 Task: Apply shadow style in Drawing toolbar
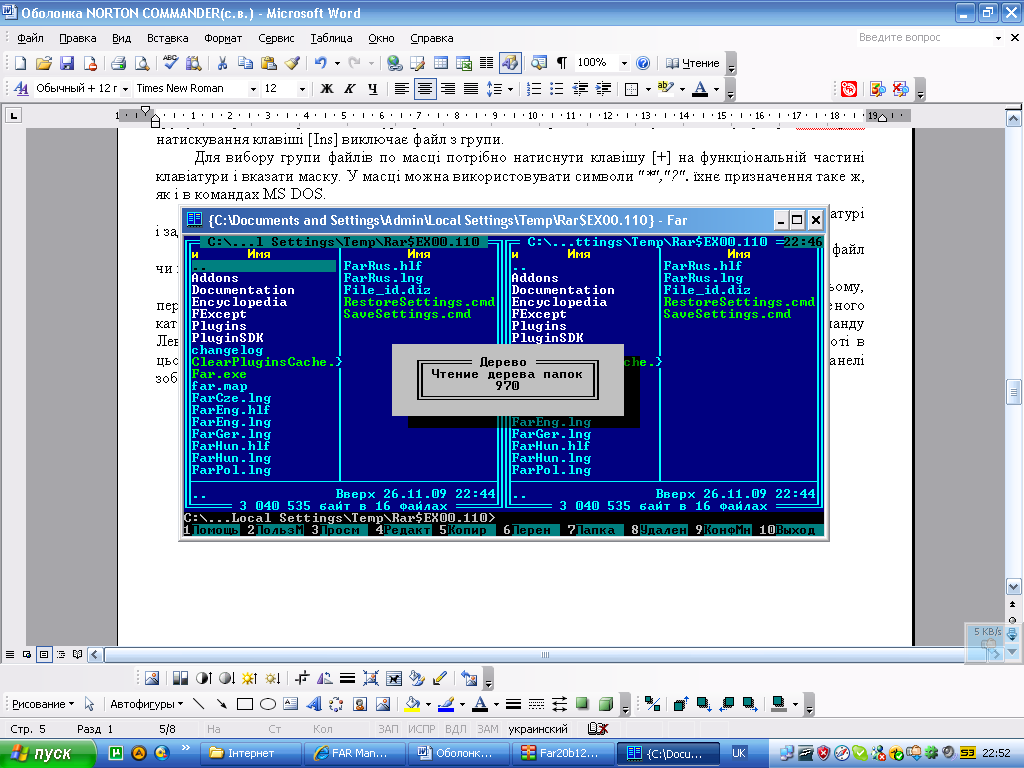click(x=582, y=704)
